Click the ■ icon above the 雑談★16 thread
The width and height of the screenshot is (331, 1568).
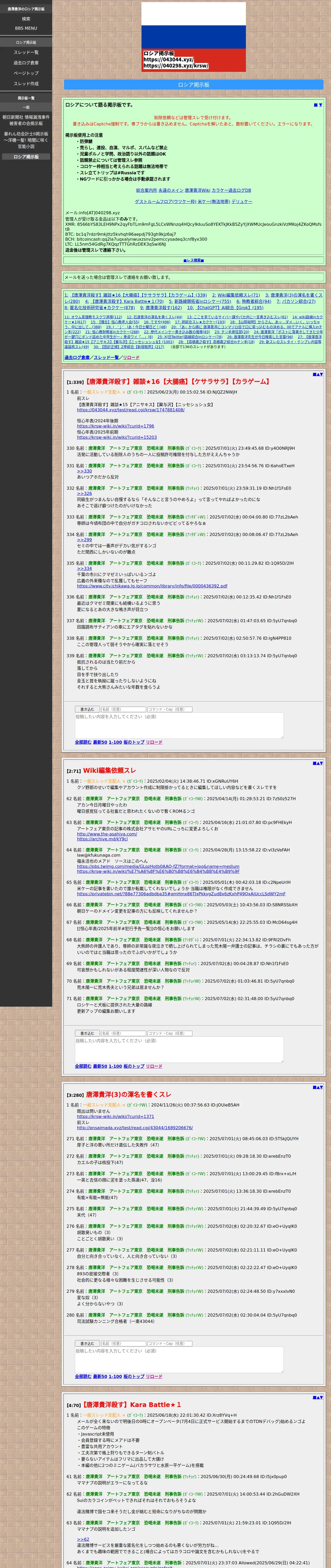coord(314,374)
